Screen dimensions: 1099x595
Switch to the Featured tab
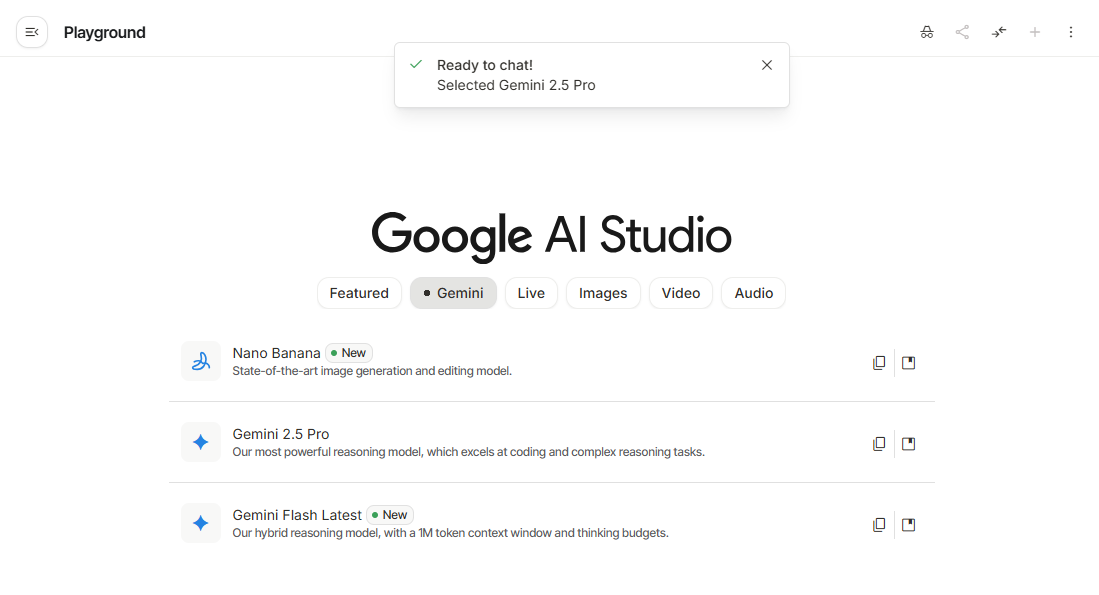click(x=359, y=293)
